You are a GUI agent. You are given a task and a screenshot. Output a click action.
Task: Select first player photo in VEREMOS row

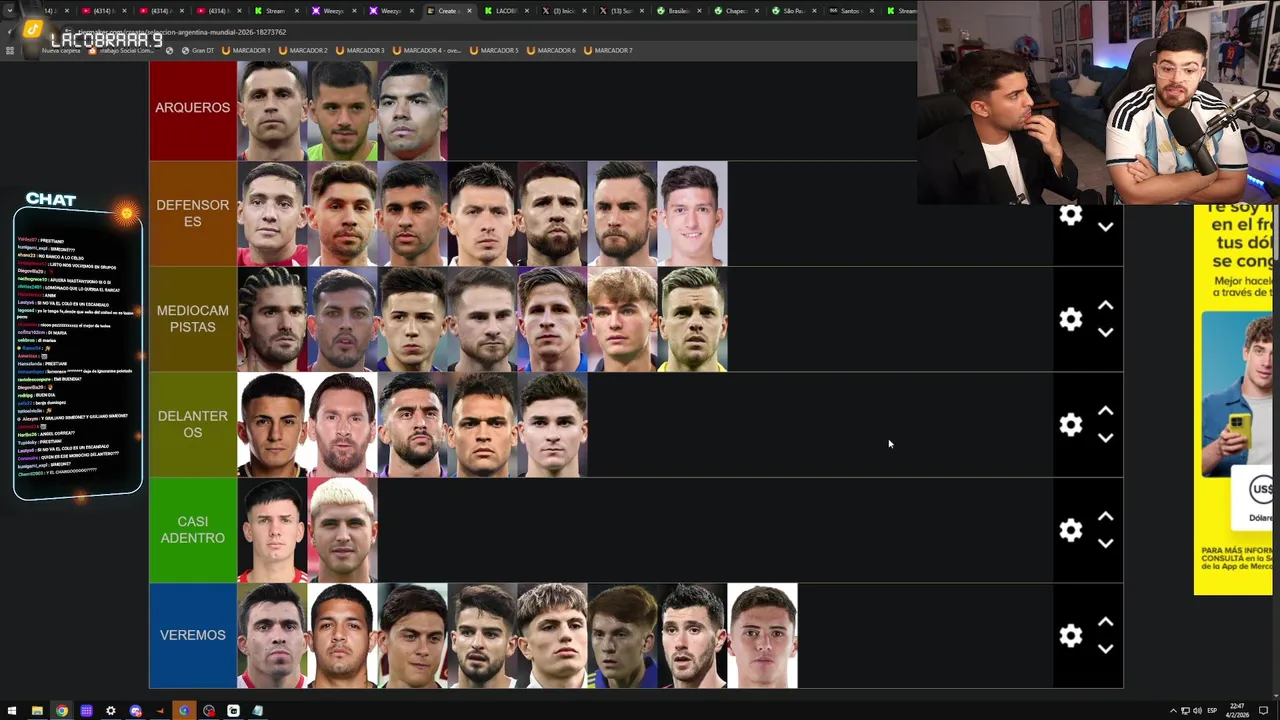[x=272, y=636]
